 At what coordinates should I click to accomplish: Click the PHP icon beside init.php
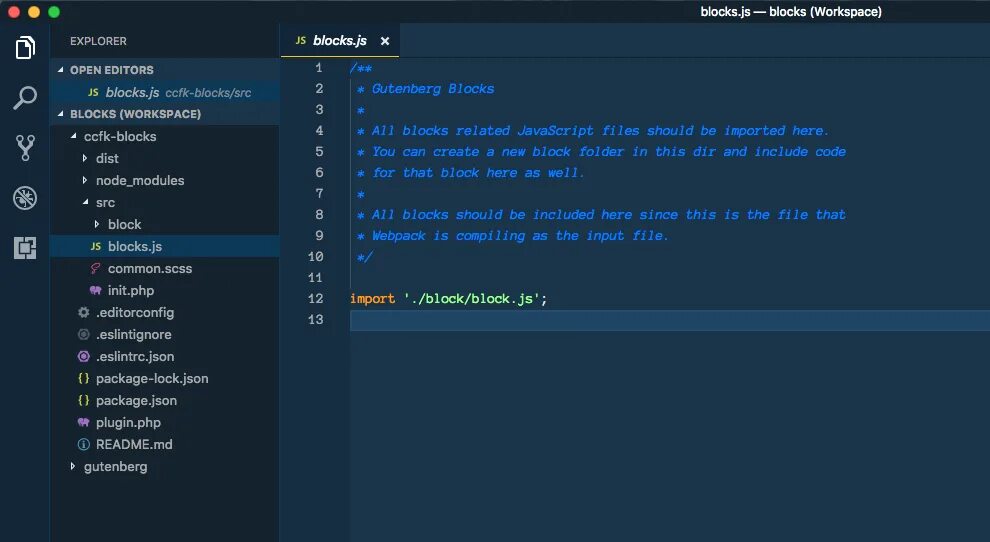click(95, 291)
